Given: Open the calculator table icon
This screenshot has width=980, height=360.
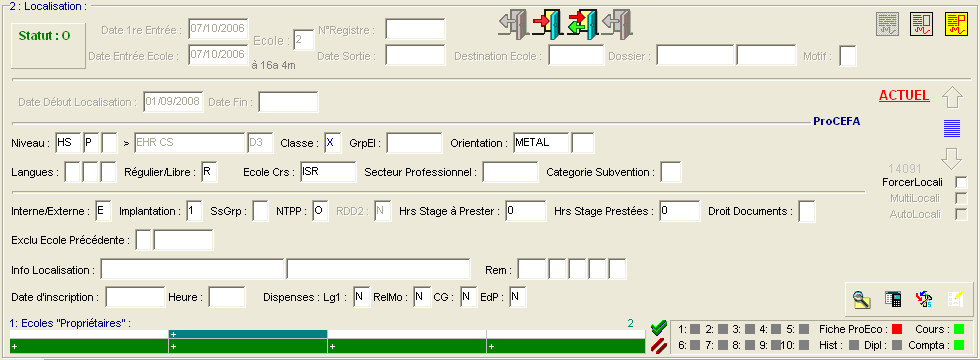Looking at the screenshot, I should coord(892,299).
